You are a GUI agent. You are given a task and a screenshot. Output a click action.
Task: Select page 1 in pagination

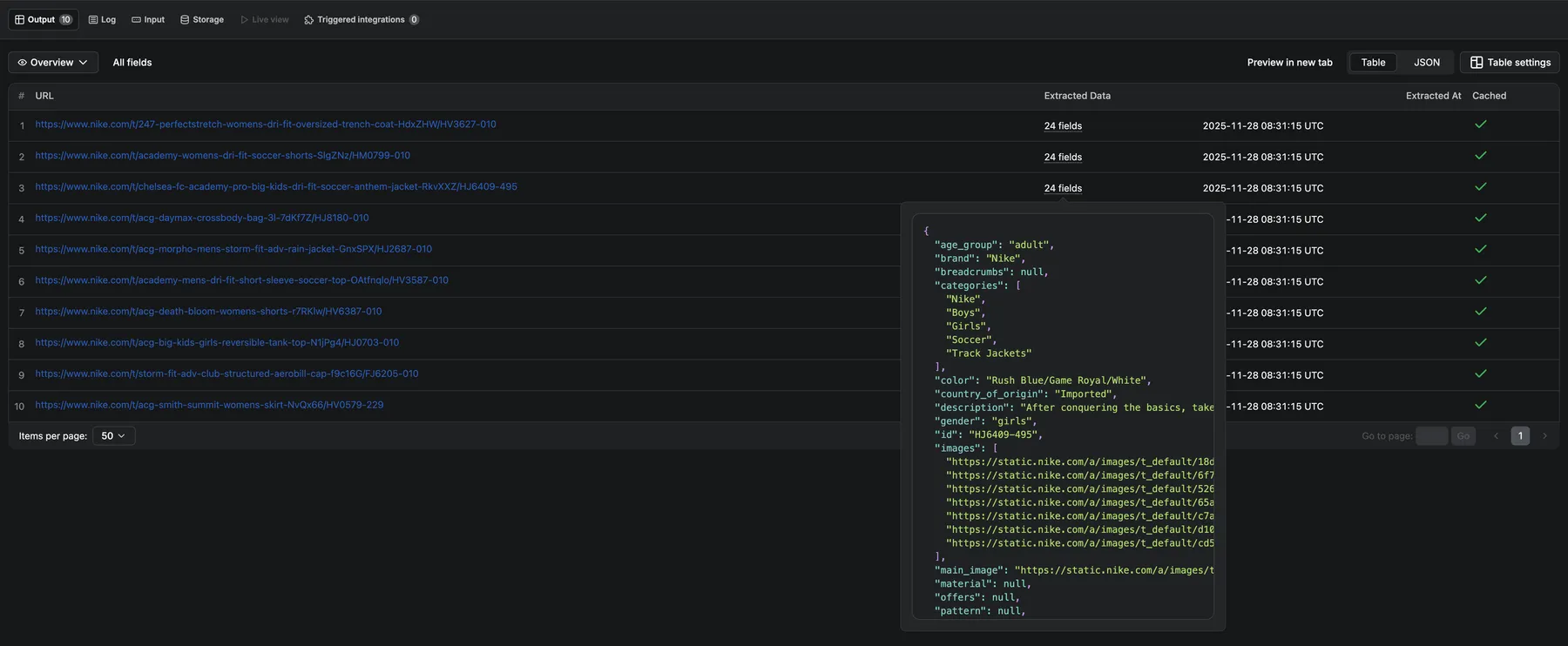pyautogui.click(x=1520, y=436)
